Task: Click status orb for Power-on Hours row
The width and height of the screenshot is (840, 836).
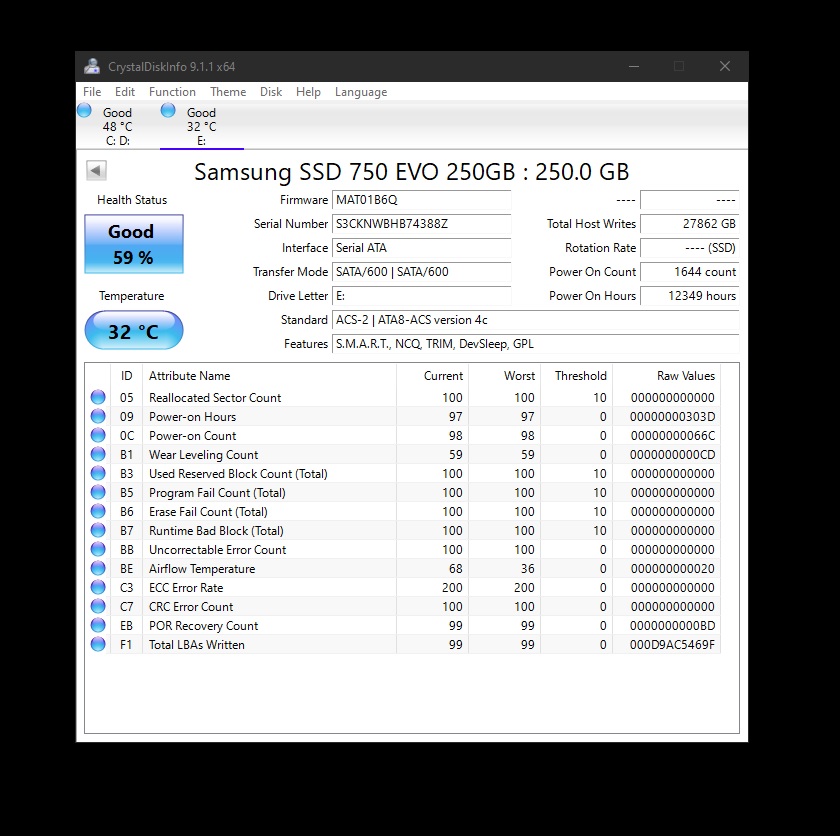Action: click(x=98, y=416)
